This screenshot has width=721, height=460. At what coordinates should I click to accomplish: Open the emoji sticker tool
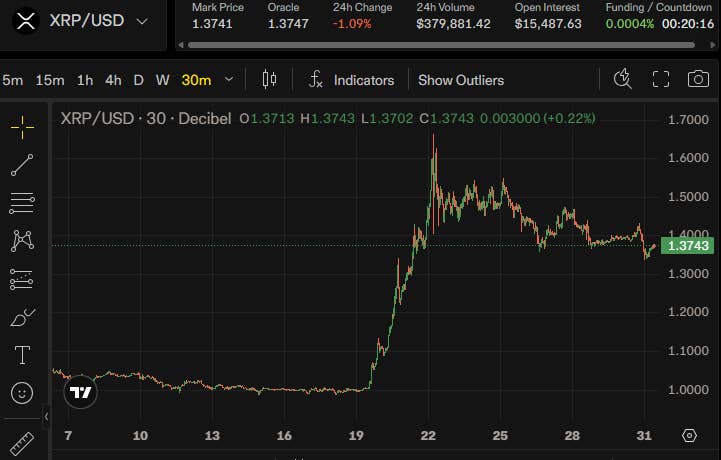click(x=22, y=393)
